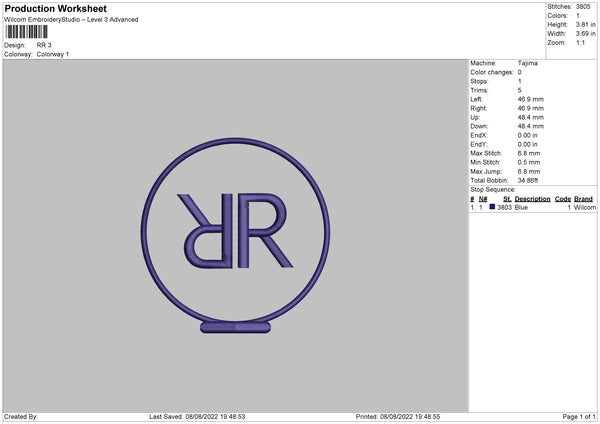
Task: Click the Stitches value 3805
Action: 583,7
